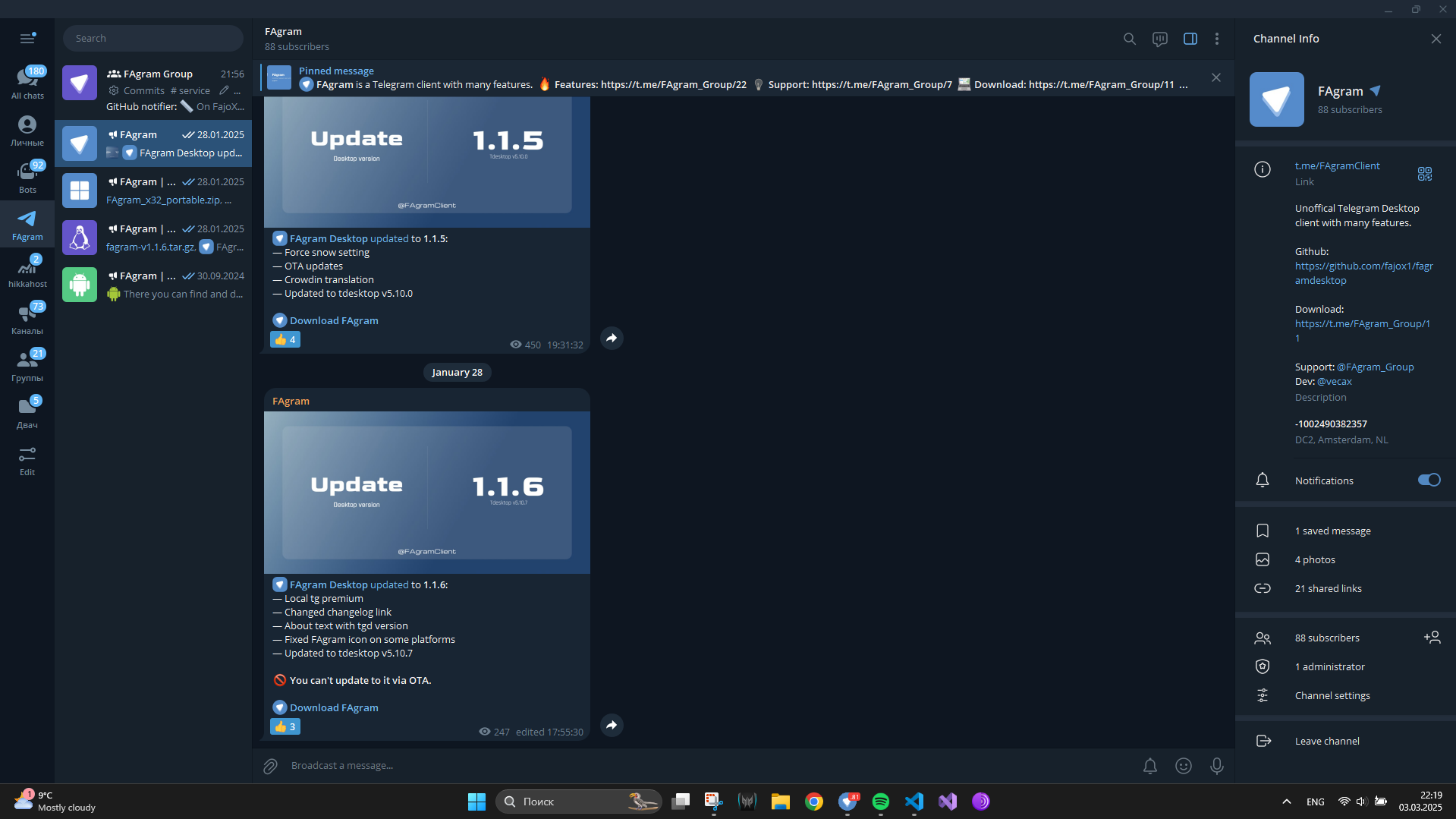Hide the pinned message bar
Viewport: 1456px width, 819px height.
click(x=1216, y=77)
